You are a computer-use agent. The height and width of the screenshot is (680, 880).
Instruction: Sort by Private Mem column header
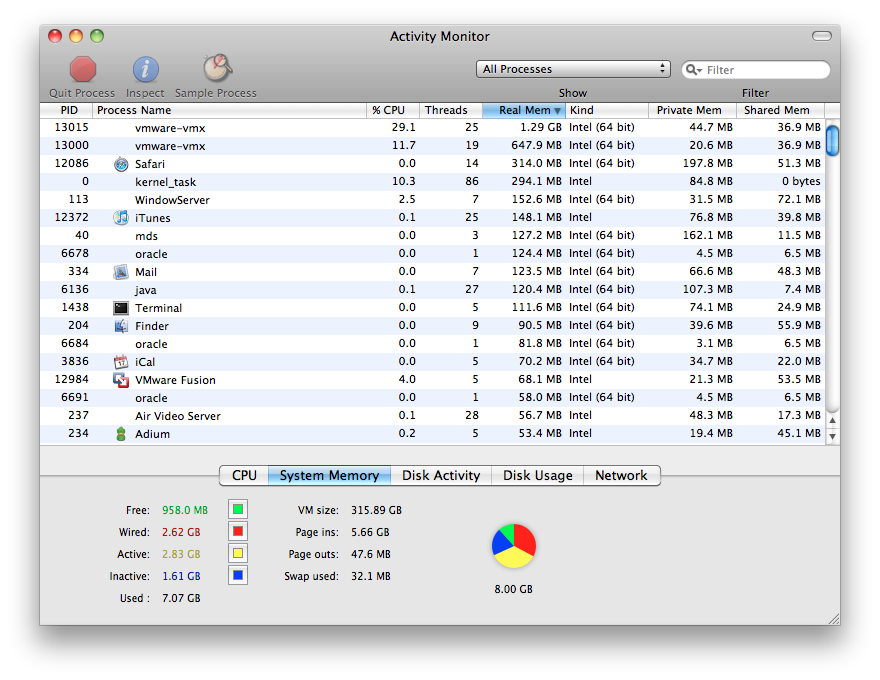(693, 110)
